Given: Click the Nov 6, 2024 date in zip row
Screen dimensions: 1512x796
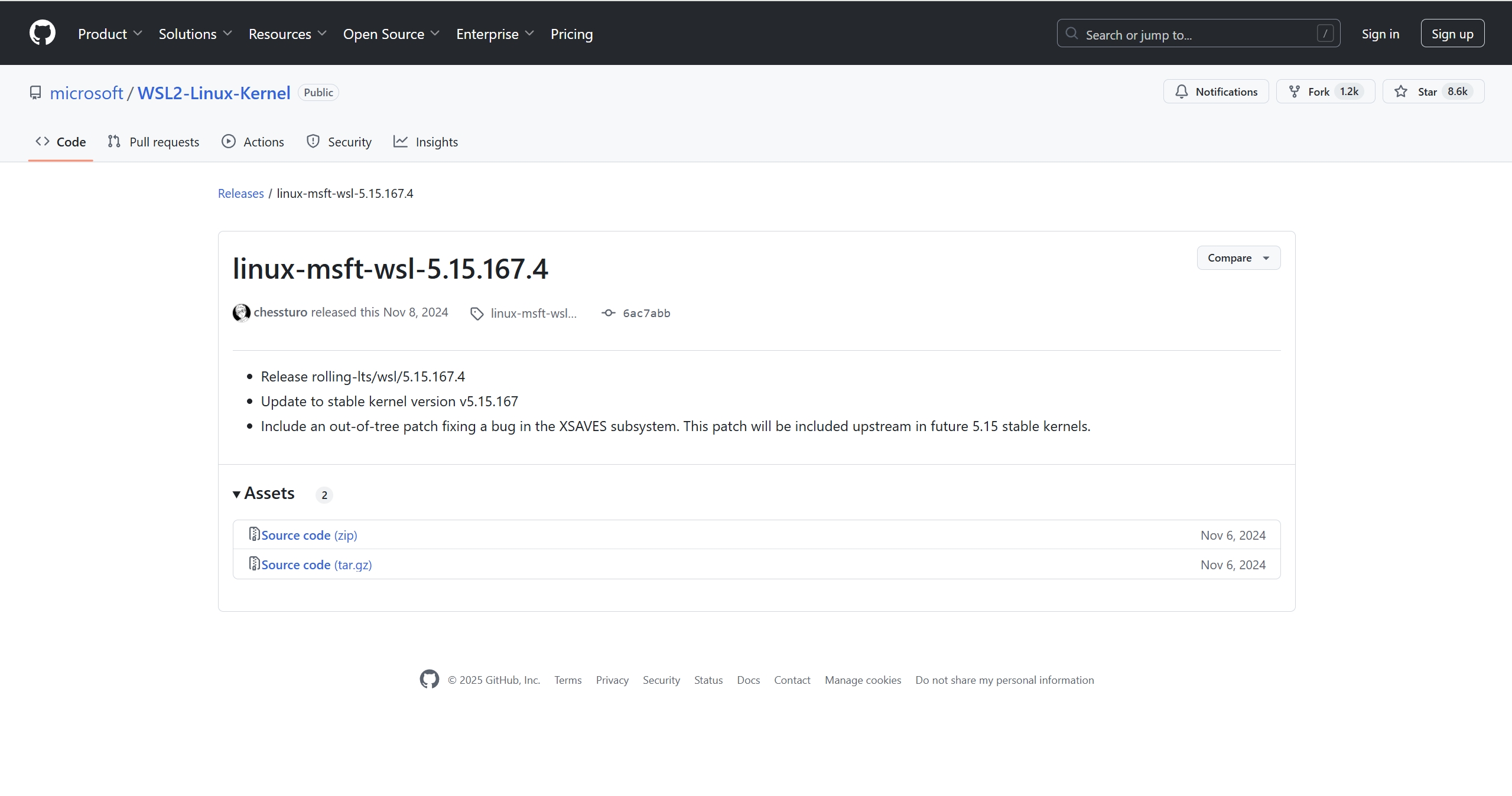Looking at the screenshot, I should pyautogui.click(x=1233, y=536).
